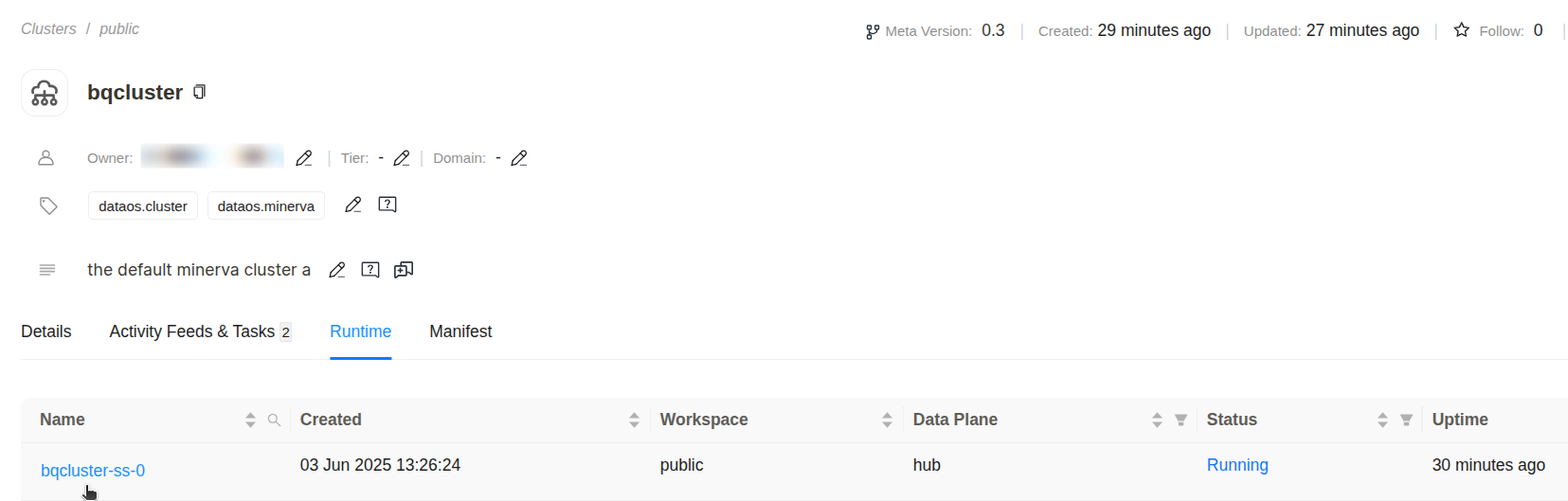
Task: Edit the Domain pencil icon
Action: (x=519, y=158)
